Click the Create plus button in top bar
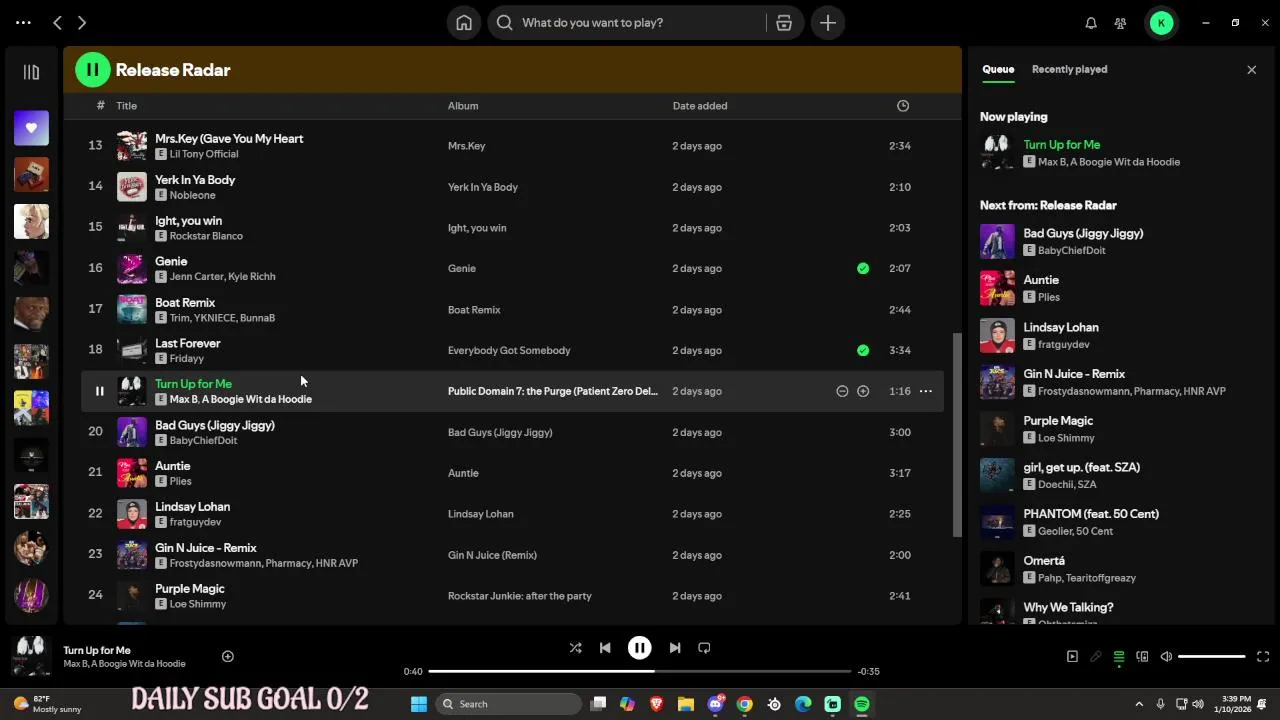The image size is (1280, 720). click(x=828, y=23)
